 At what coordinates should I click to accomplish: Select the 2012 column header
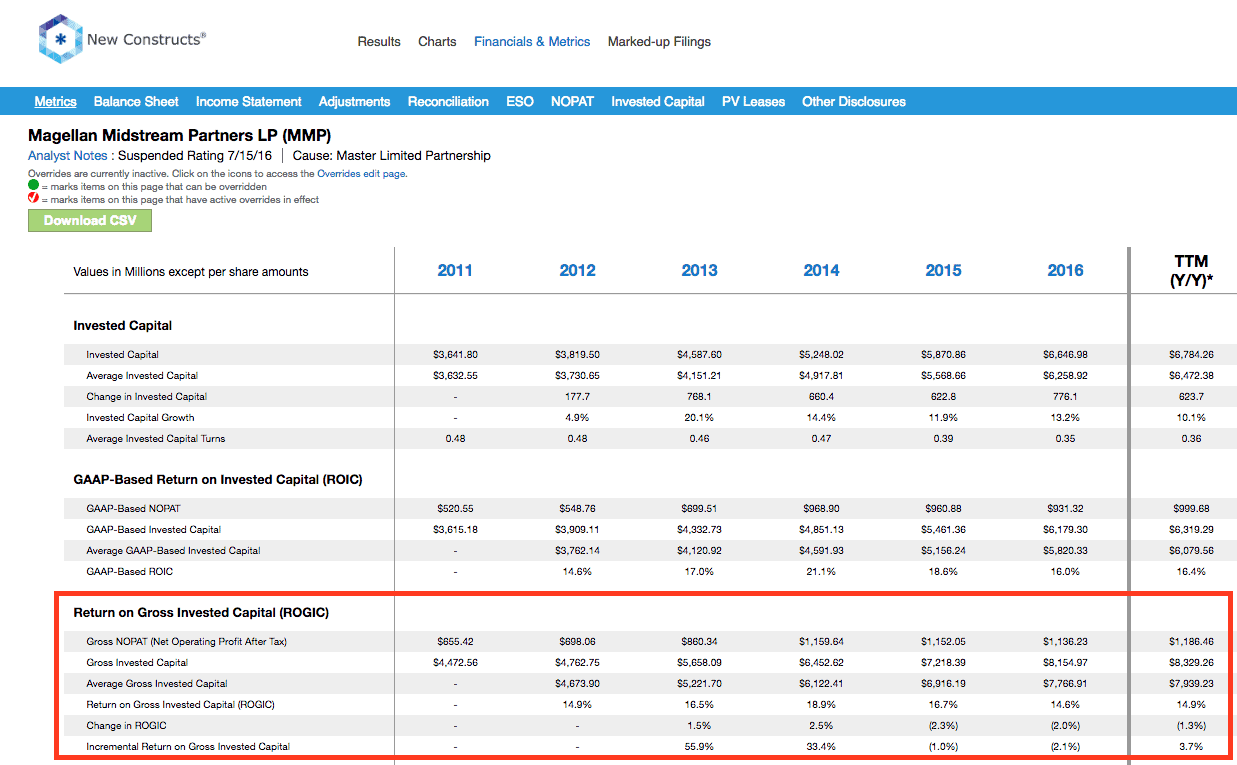click(x=577, y=270)
